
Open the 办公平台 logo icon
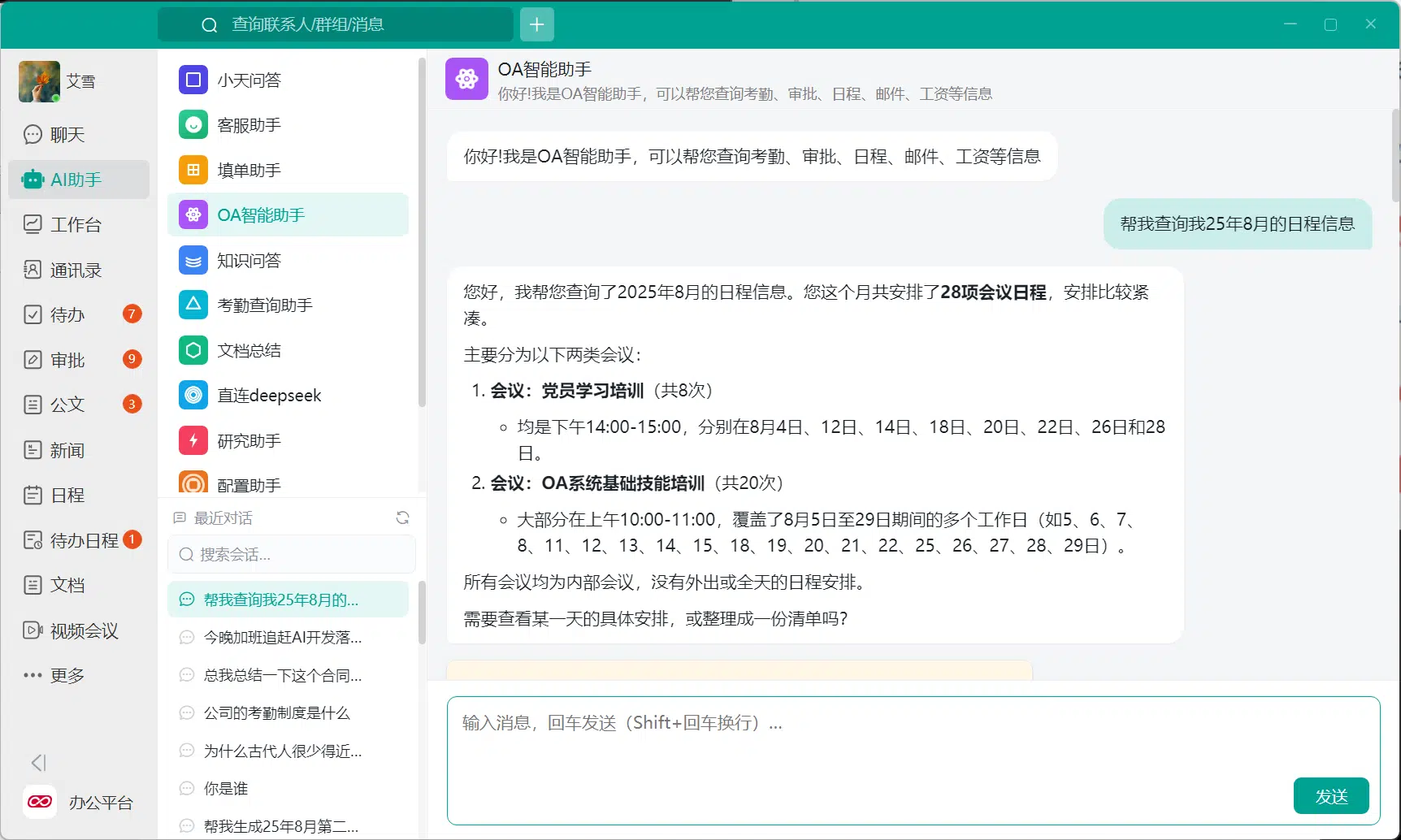(40, 802)
